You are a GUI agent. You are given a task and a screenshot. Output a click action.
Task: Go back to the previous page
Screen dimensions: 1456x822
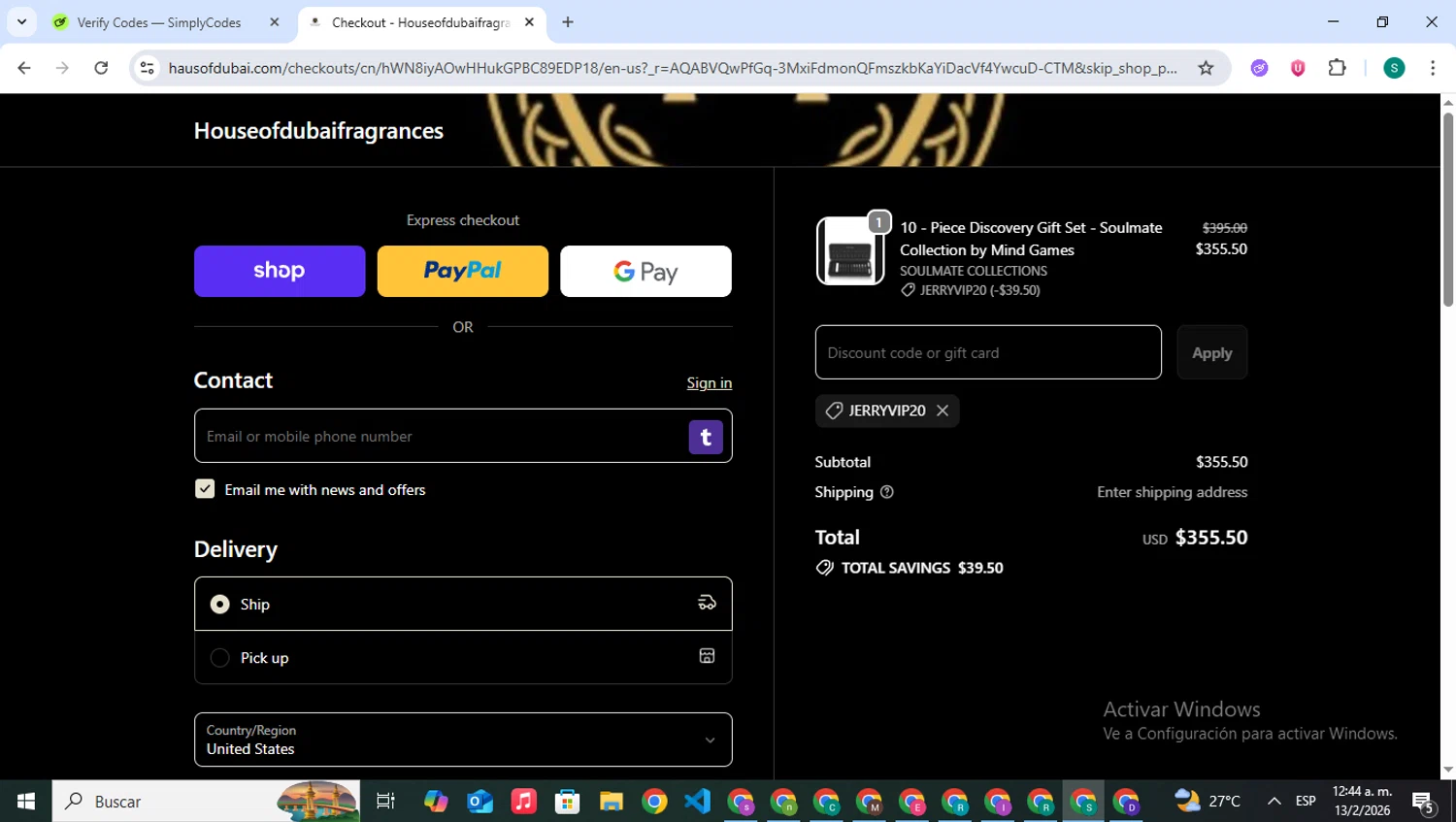(24, 68)
